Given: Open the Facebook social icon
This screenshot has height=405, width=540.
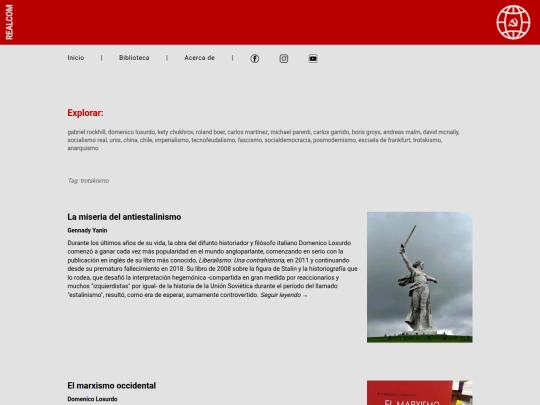Looking at the screenshot, I should [x=255, y=59].
